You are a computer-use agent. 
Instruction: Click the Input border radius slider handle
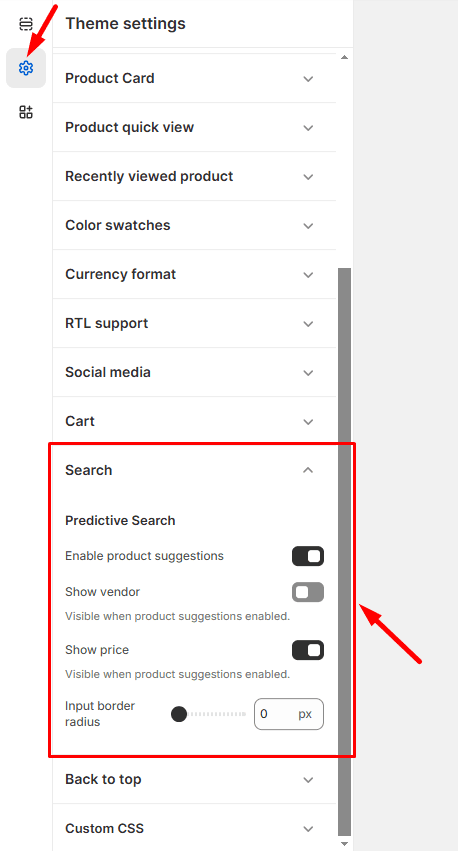pyautogui.click(x=179, y=714)
